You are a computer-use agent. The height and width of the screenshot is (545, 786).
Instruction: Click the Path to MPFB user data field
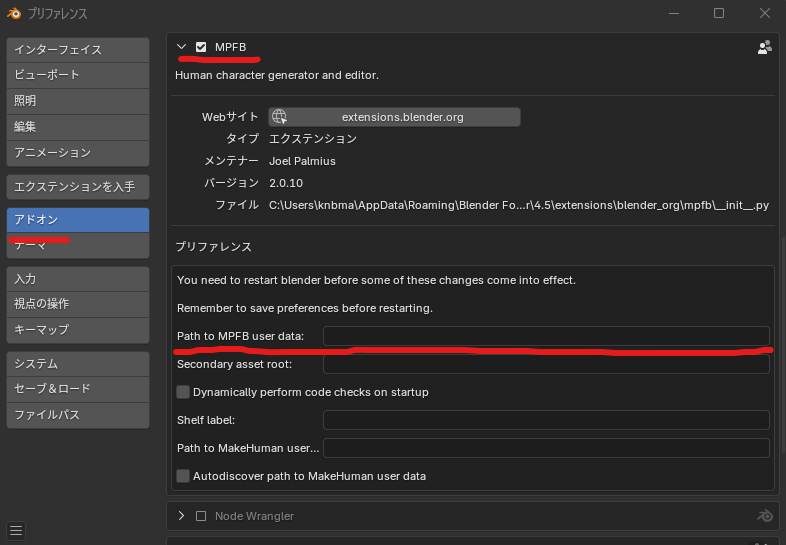click(546, 336)
